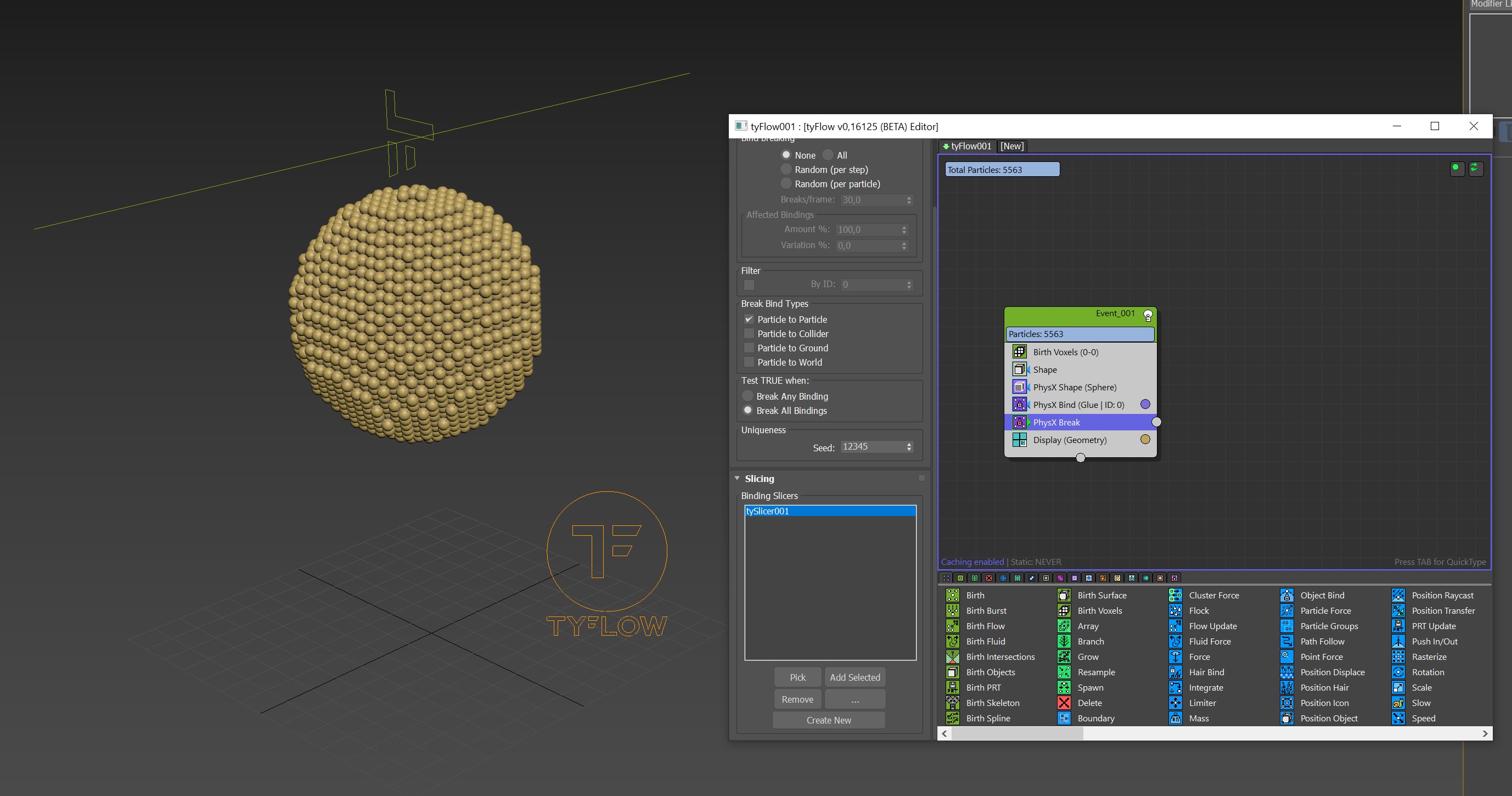1512x796 pixels.
Task: Click the Seed value spinner arrows
Action: coord(909,447)
